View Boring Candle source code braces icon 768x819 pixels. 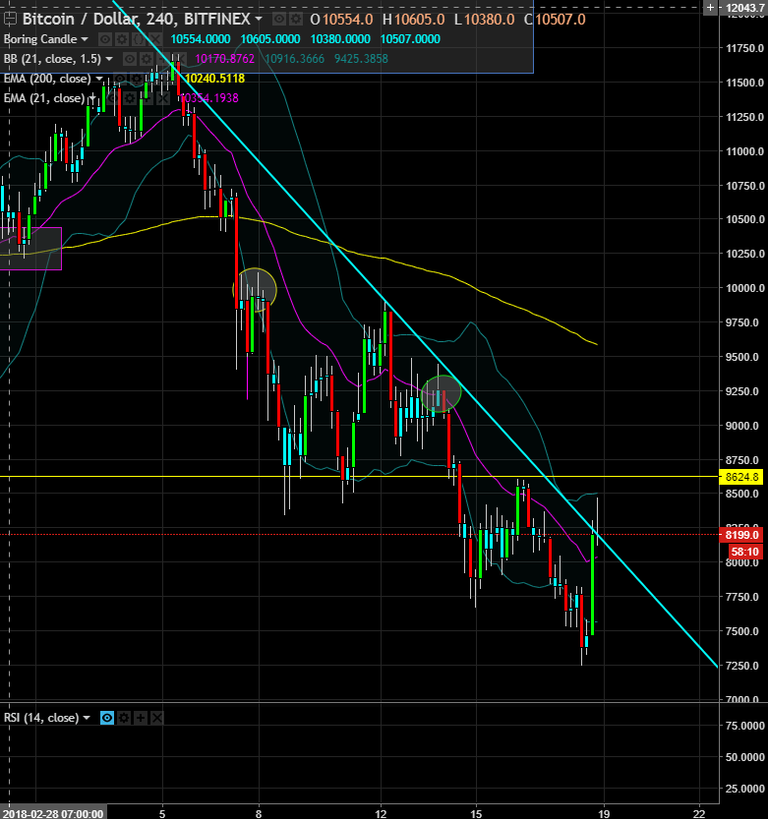[x=138, y=39]
